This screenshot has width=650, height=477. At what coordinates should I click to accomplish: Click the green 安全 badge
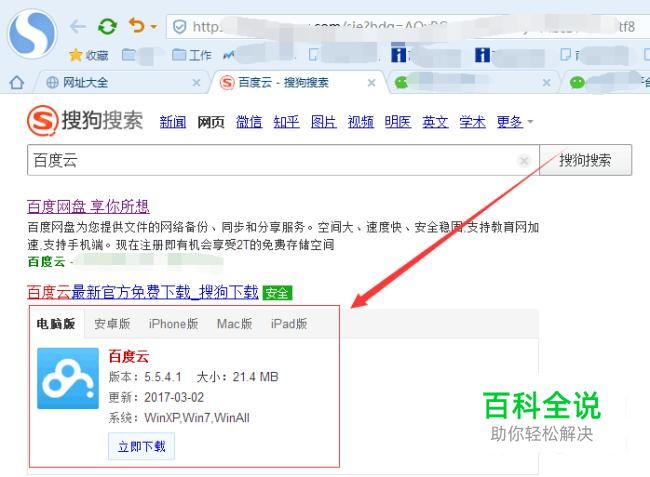277,293
